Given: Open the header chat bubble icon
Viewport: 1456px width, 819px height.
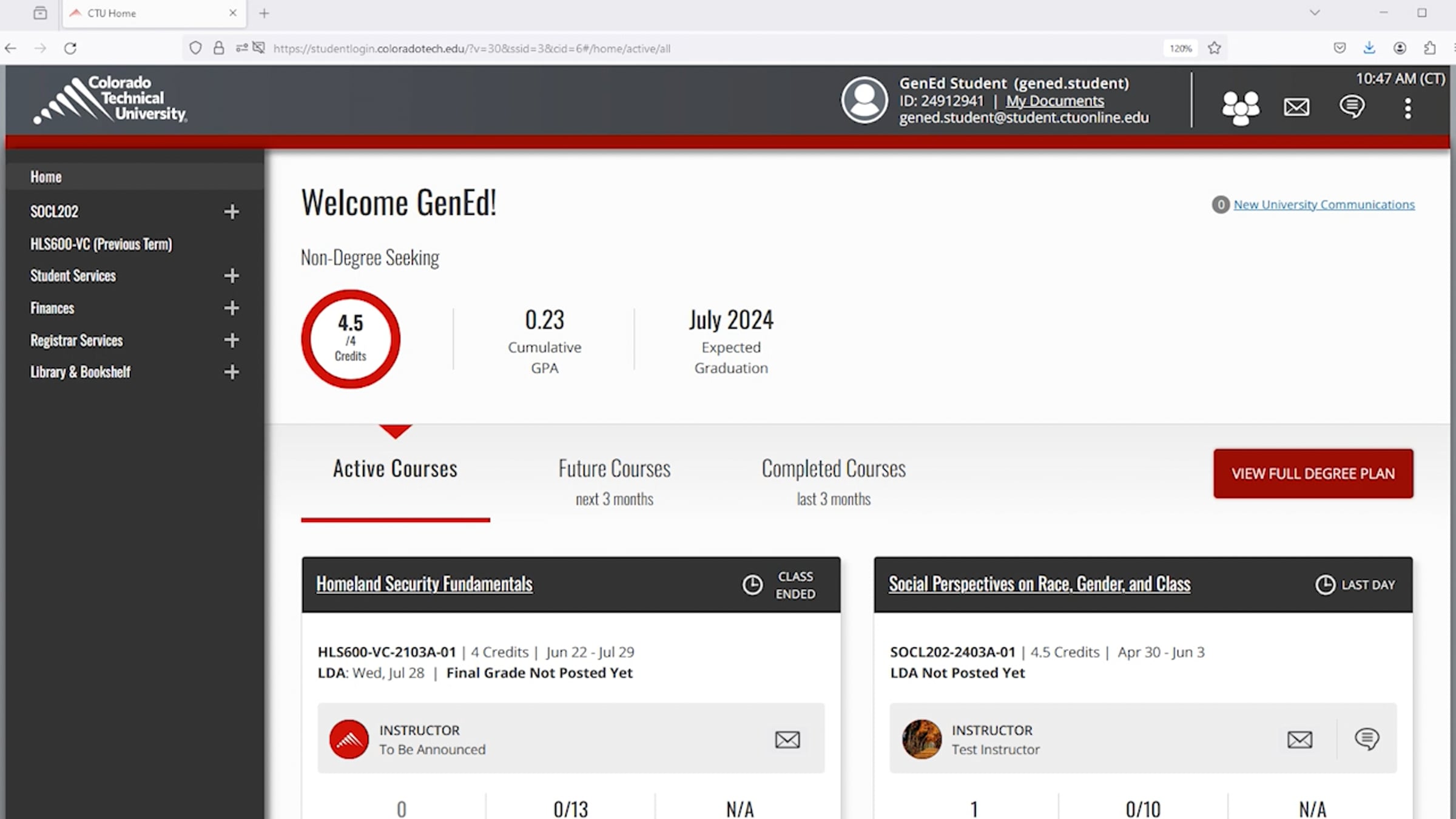Looking at the screenshot, I should pos(1352,107).
